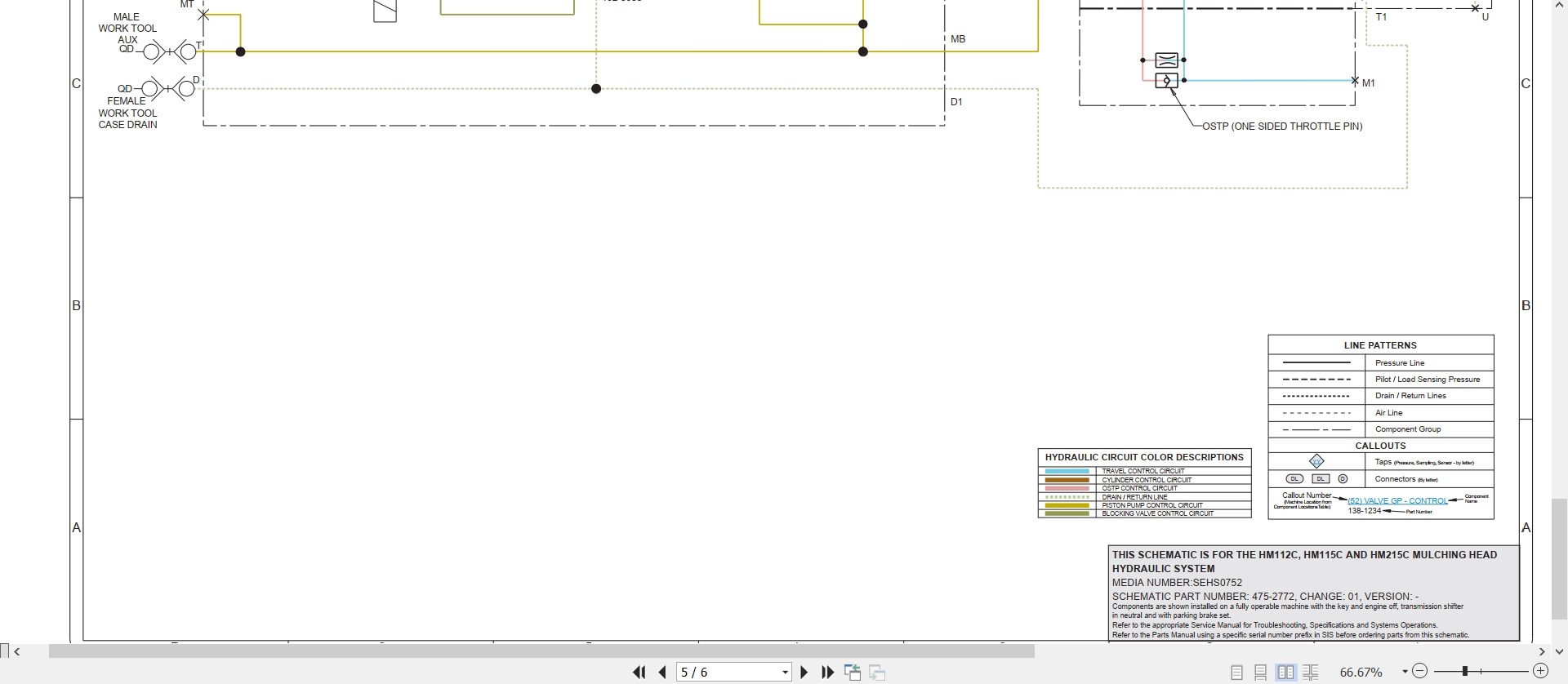This screenshot has width=1568, height=684.
Task: Click the M1 port label
Action: pyautogui.click(x=1369, y=83)
